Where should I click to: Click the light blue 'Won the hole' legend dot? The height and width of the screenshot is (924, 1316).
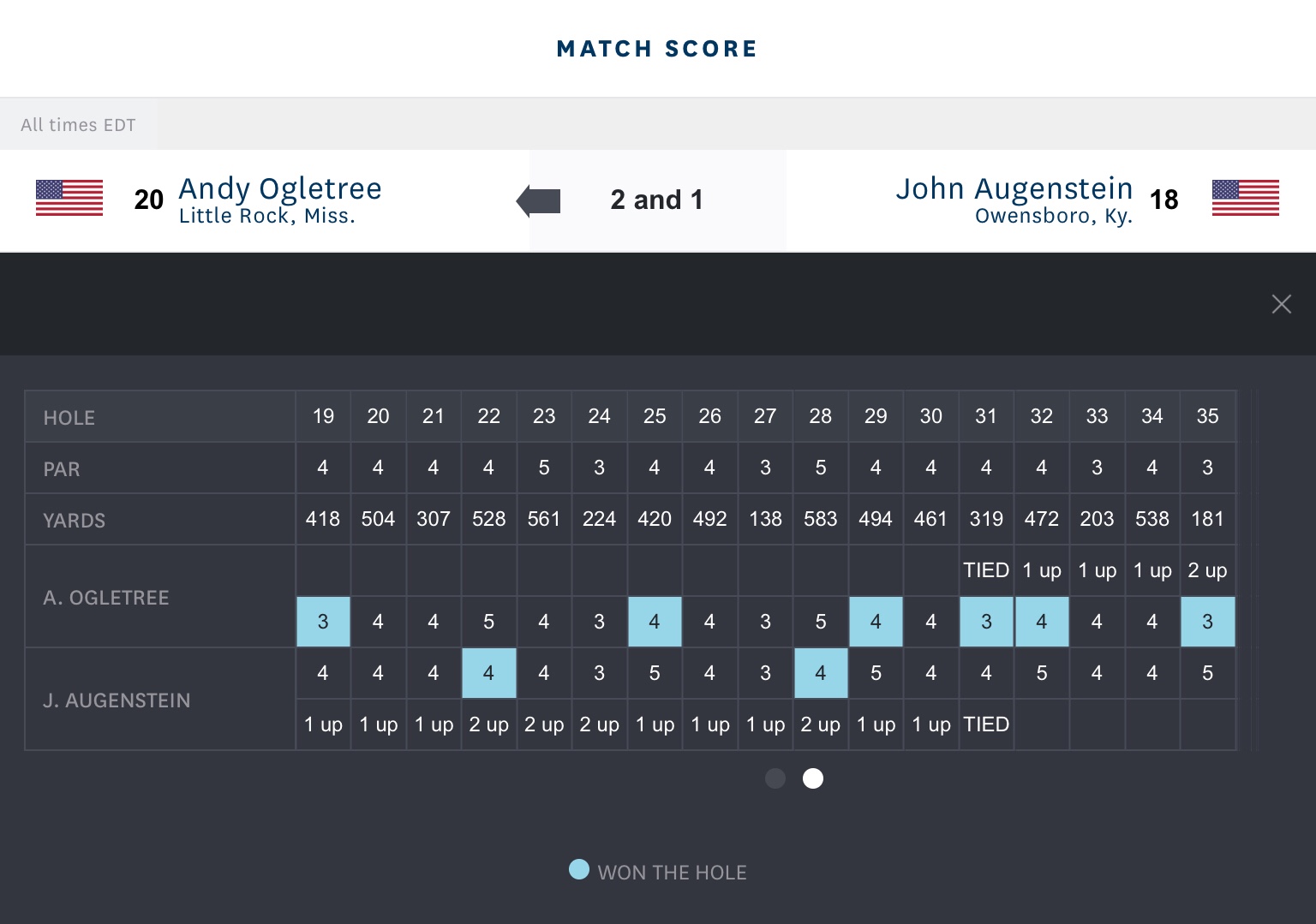coord(579,870)
